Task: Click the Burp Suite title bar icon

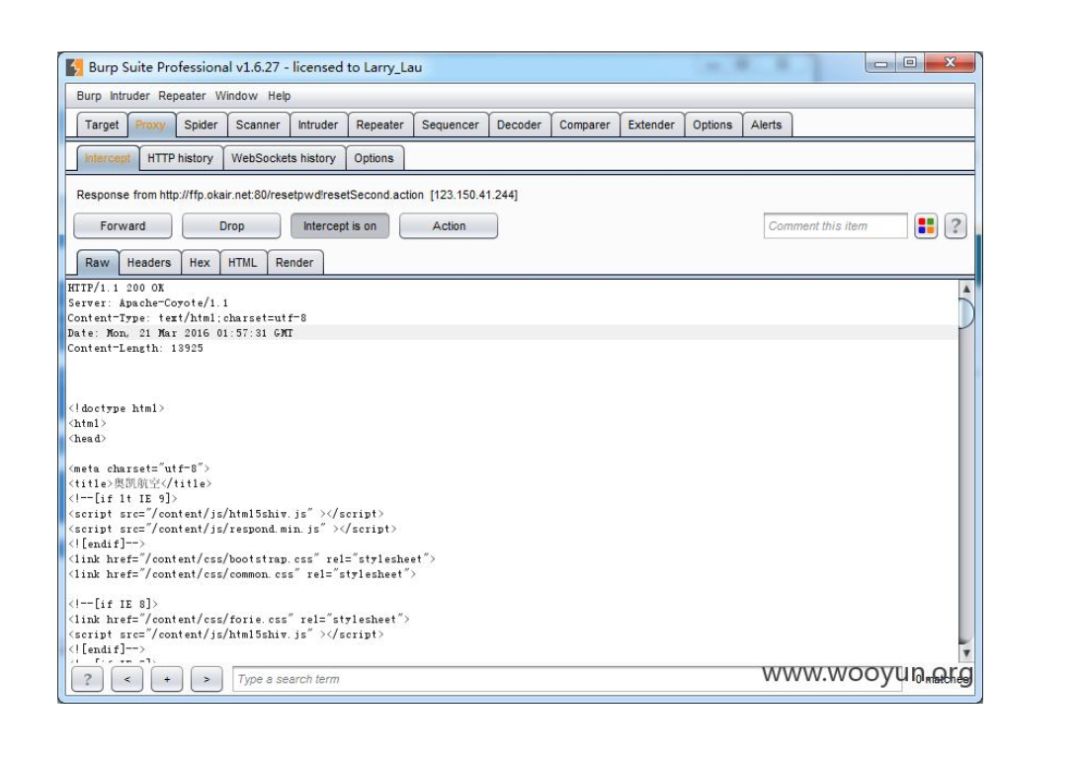Action: pyautogui.click(x=74, y=68)
